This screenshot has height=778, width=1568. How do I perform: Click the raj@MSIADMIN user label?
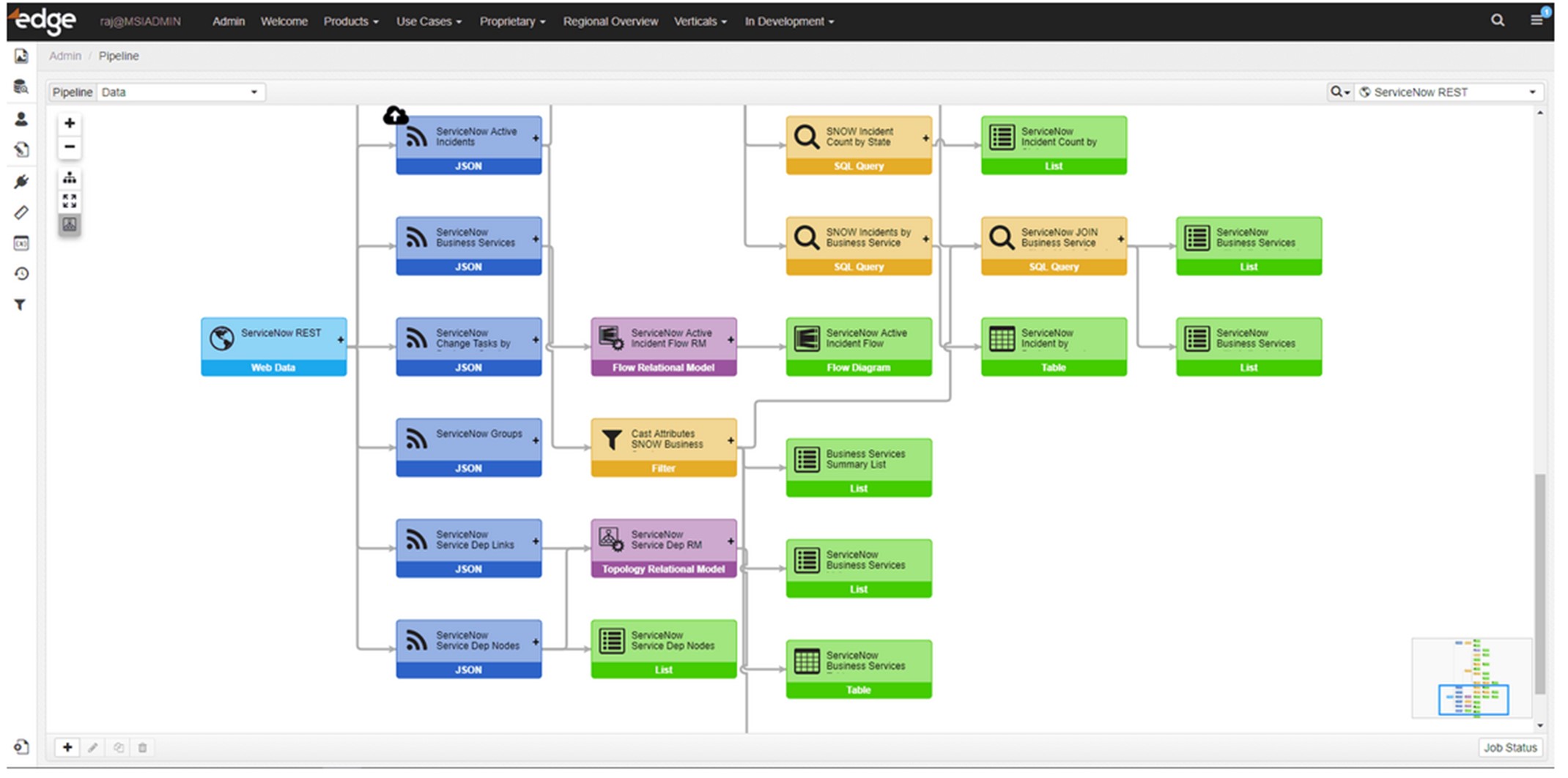coord(140,21)
